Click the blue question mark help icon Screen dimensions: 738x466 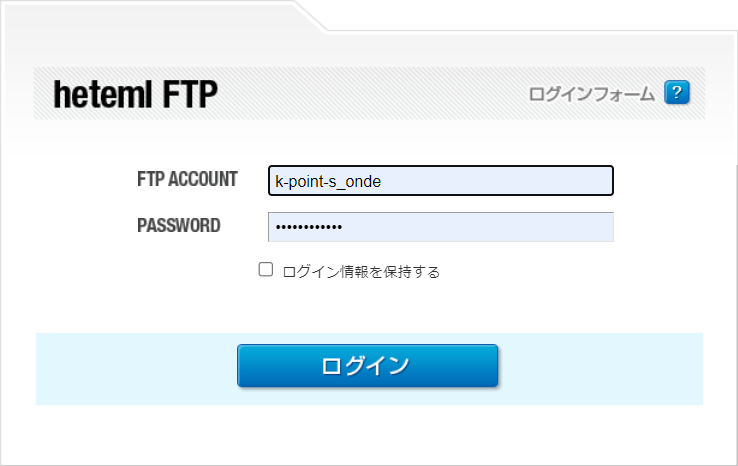tap(678, 94)
